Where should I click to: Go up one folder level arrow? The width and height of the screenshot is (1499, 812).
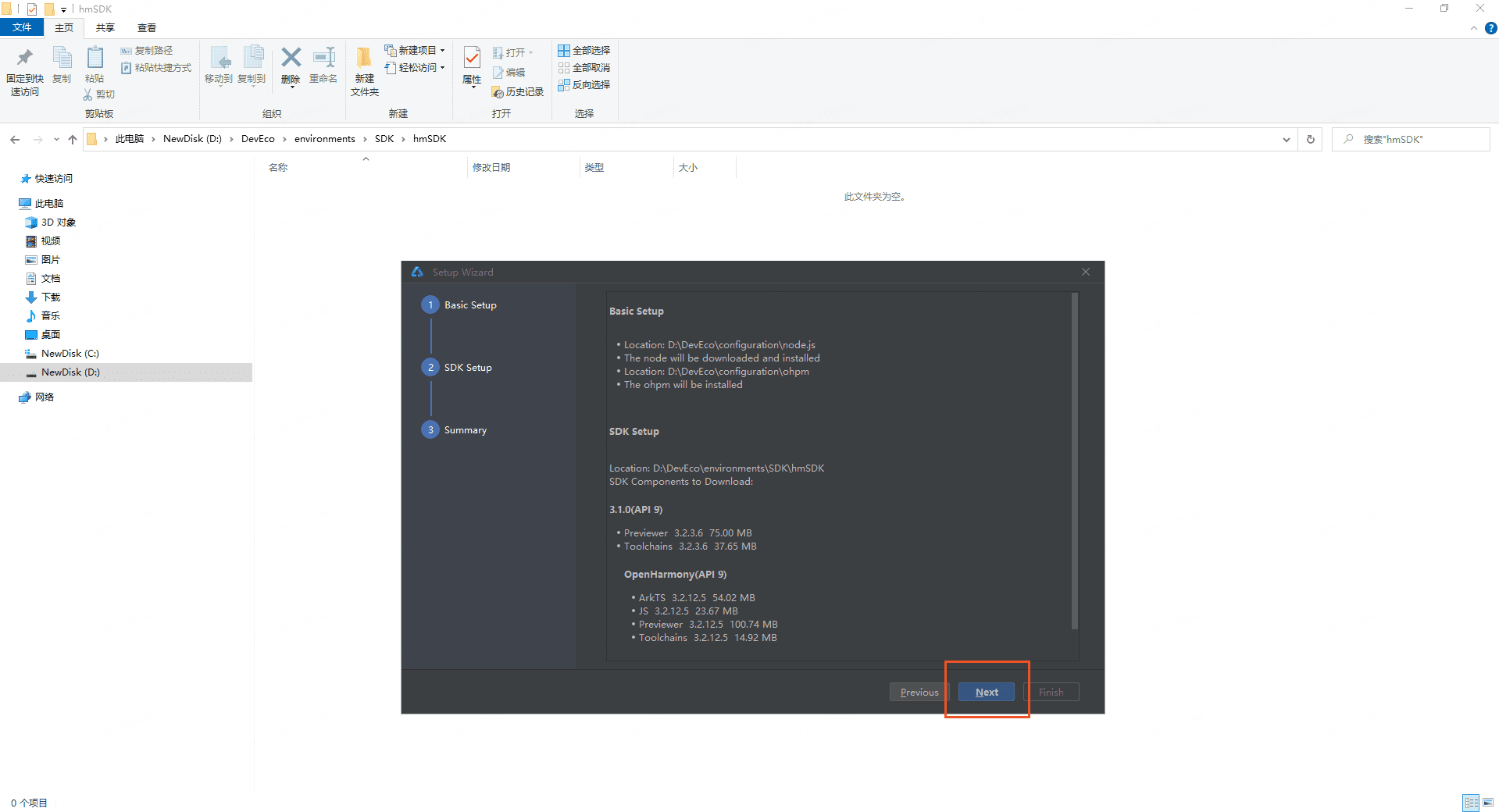73,139
